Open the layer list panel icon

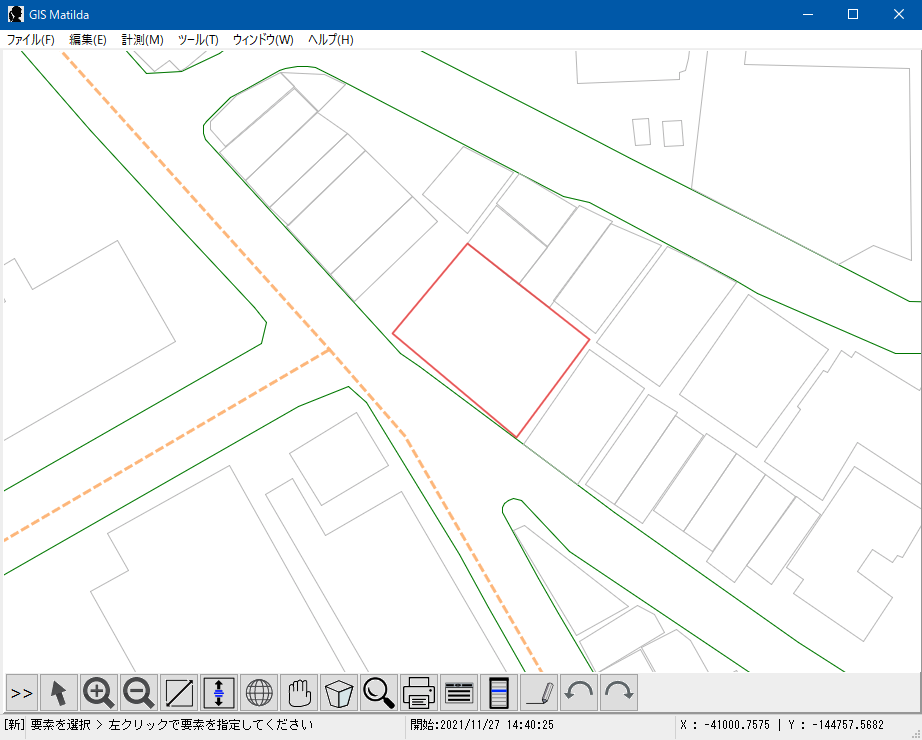[x=499, y=692]
